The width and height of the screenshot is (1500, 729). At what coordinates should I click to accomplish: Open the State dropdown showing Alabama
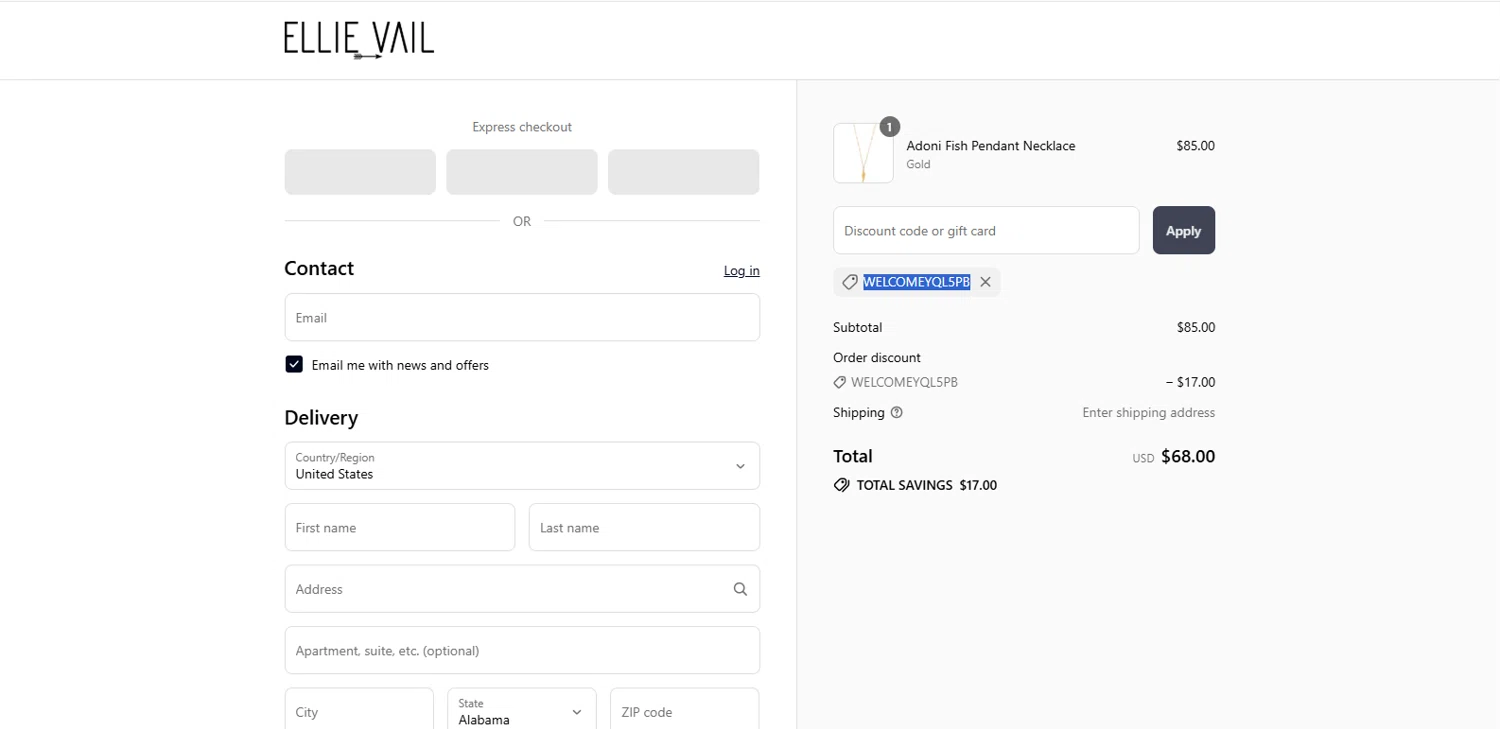(x=522, y=711)
